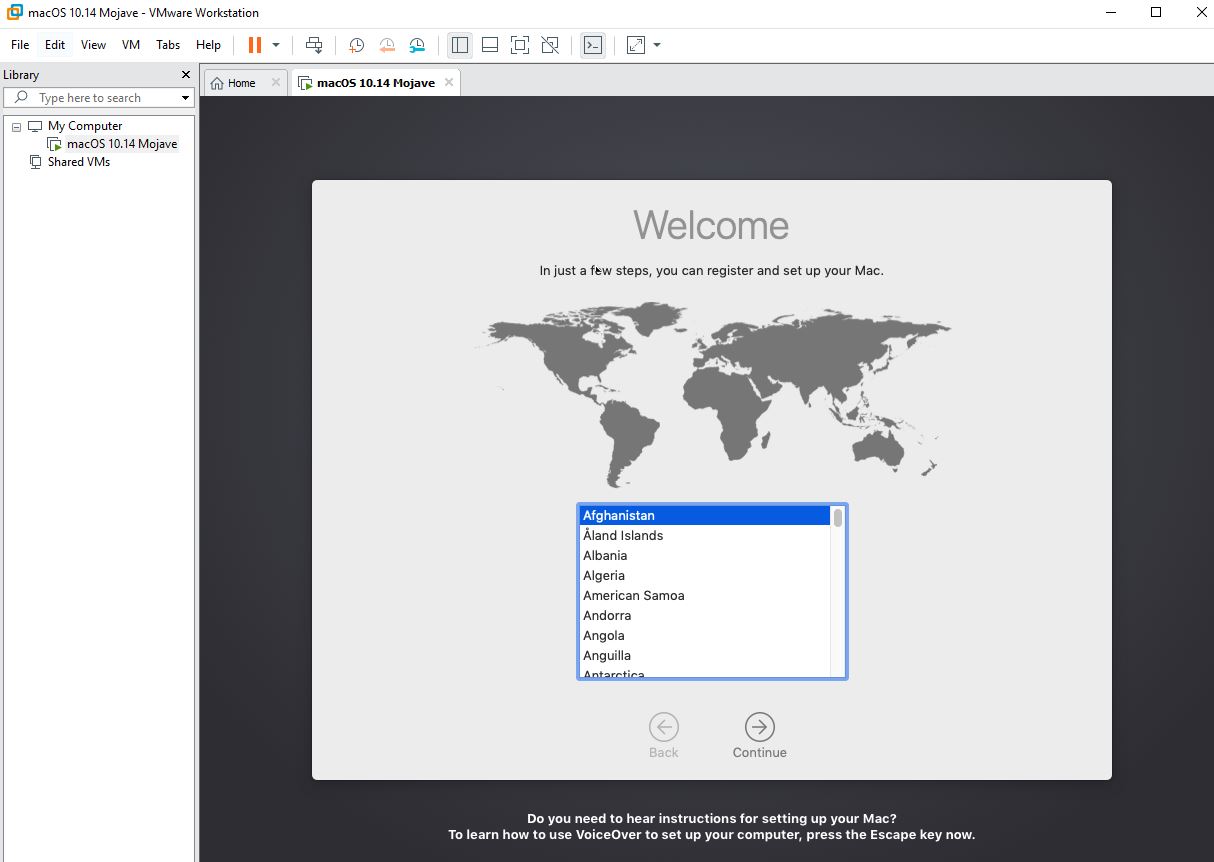1214x862 pixels.
Task: Collapse the My Computer tree node
Action: coord(15,125)
